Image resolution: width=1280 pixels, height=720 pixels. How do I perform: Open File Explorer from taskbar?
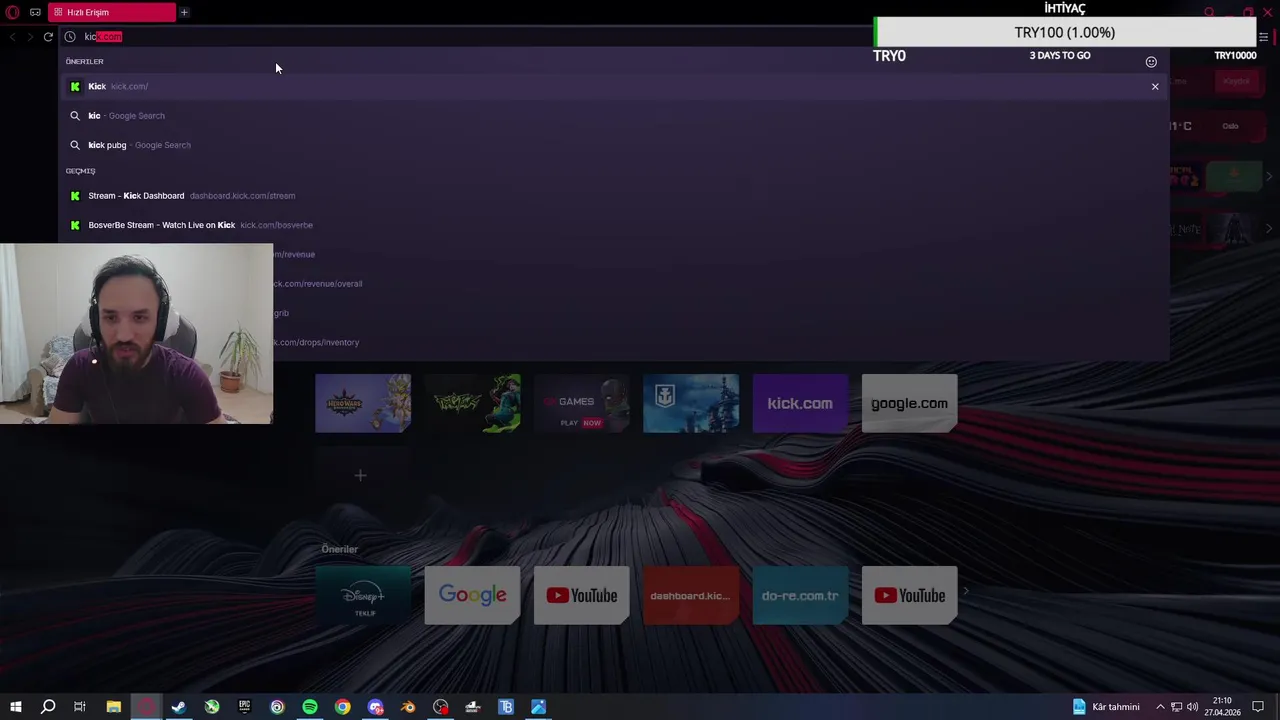tap(114, 707)
